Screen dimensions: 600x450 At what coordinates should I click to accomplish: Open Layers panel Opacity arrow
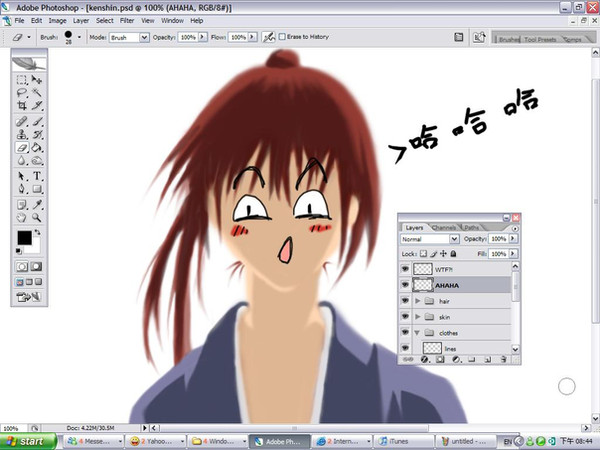[x=513, y=239]
